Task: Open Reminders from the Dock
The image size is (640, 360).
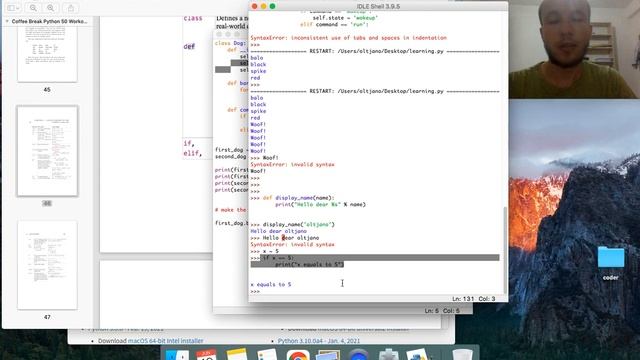Action: tap(267, 354)
